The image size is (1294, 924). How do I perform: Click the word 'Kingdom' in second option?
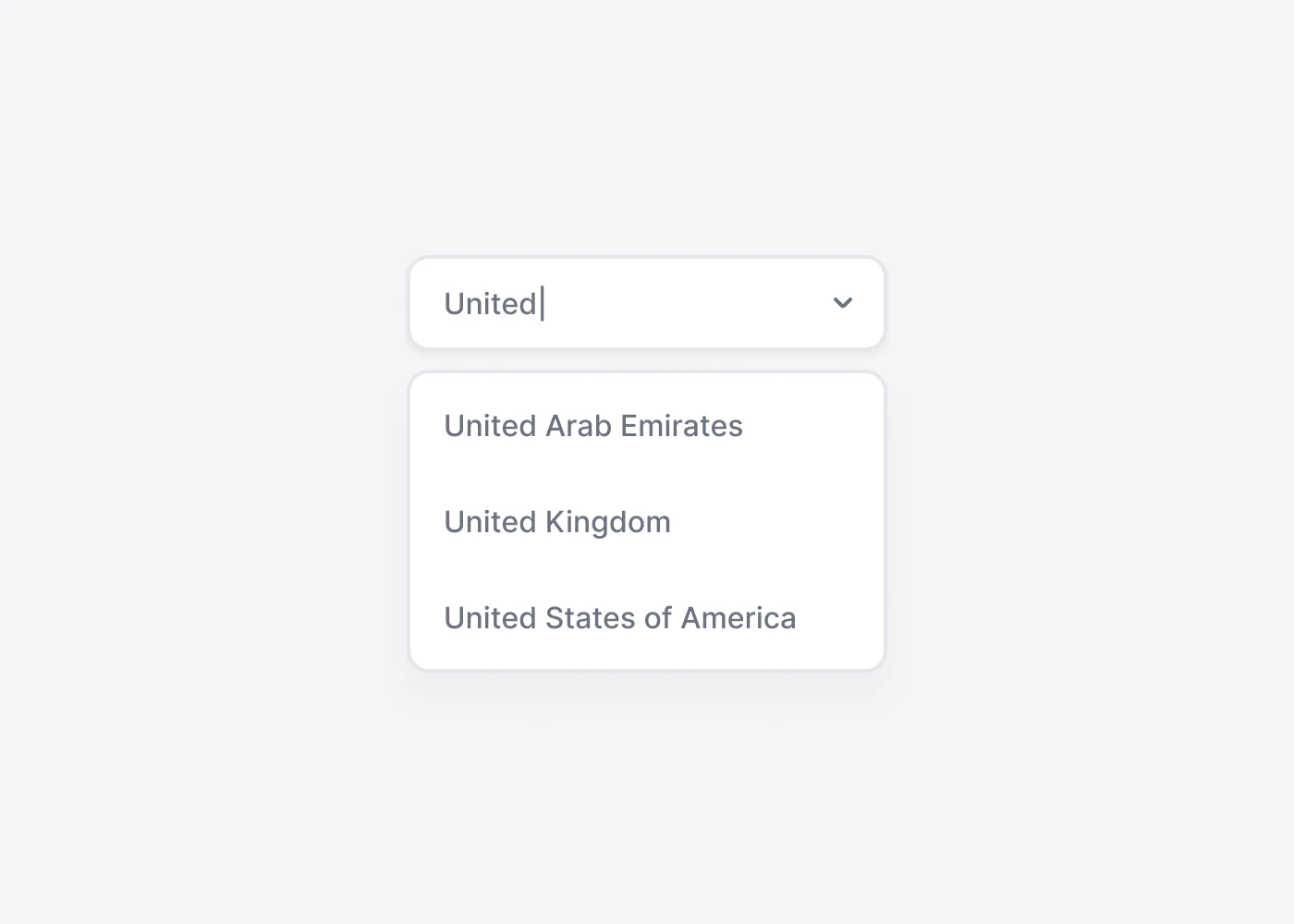[x=608, y=523]
